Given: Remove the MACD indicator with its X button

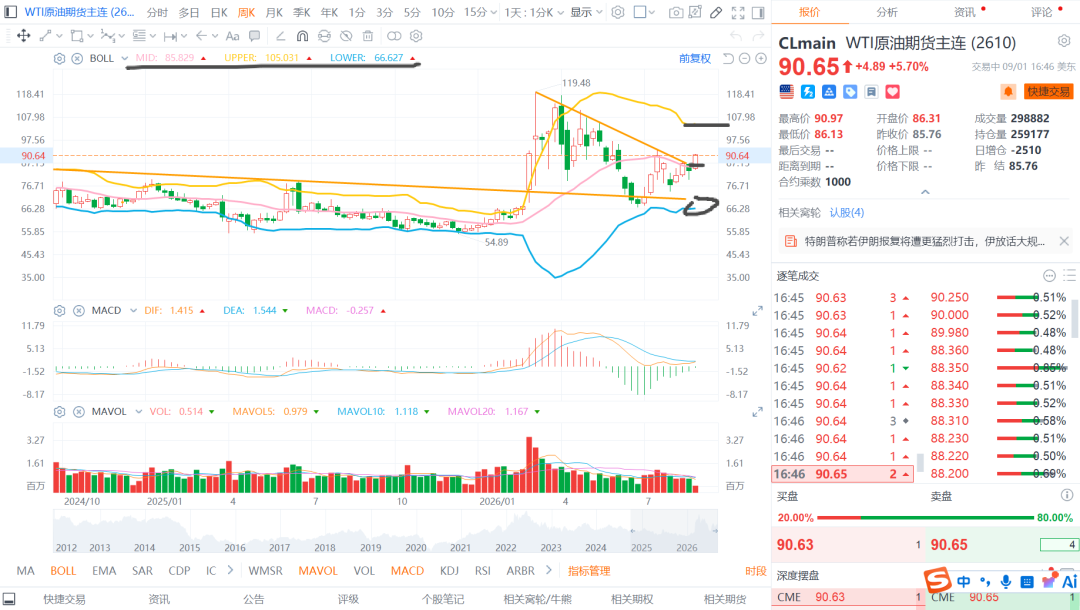Looking at the screenshot, I should [x=79, y=311].
